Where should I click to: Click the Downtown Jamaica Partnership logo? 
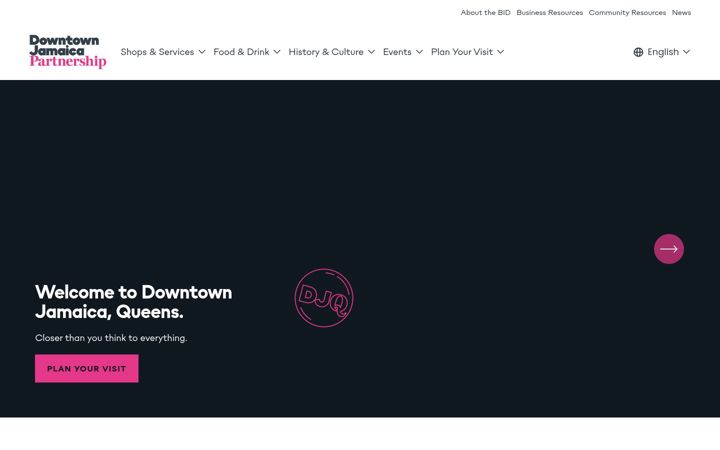[68, 51]
